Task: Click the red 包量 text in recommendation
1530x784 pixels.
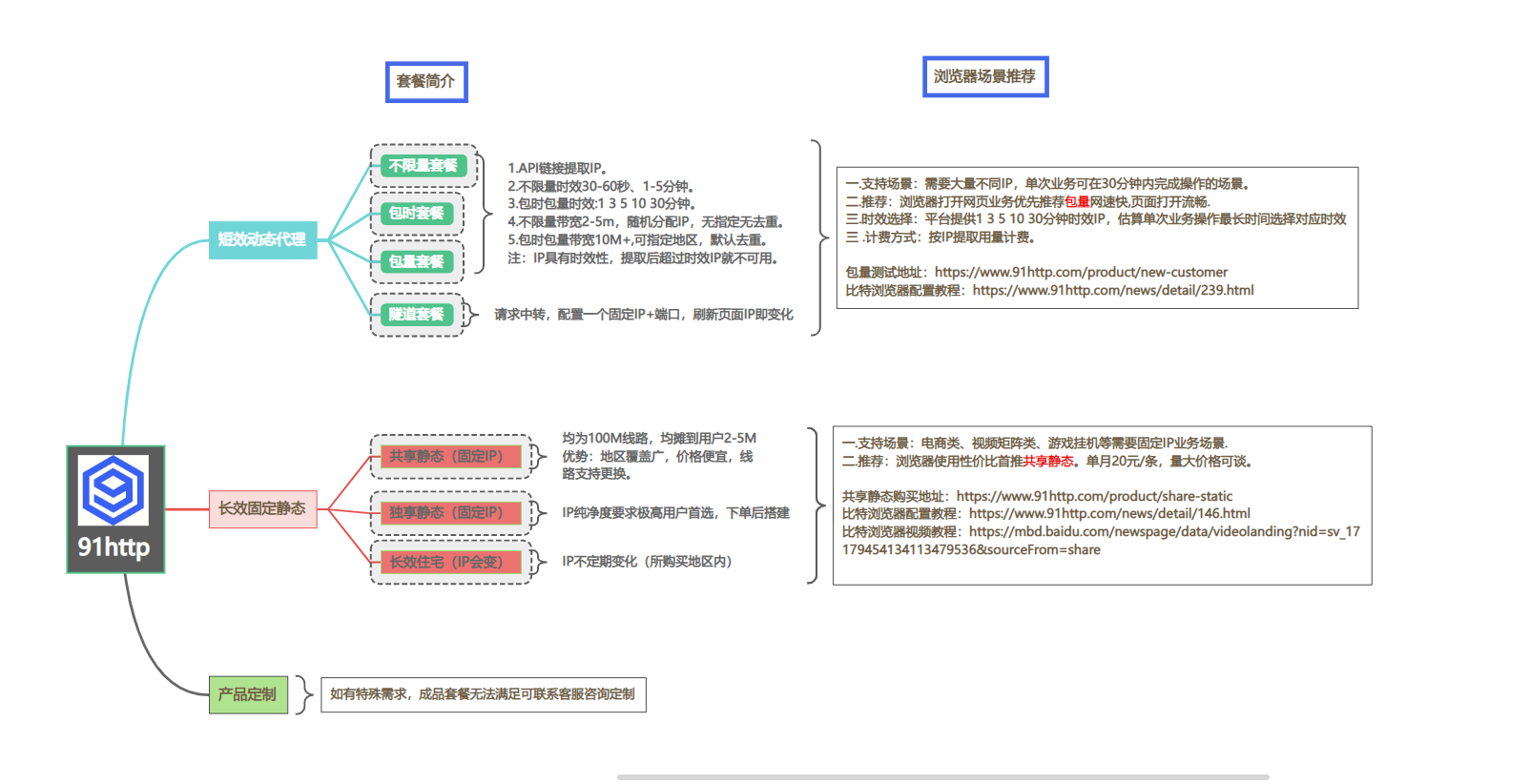Action: point(1077,202)
